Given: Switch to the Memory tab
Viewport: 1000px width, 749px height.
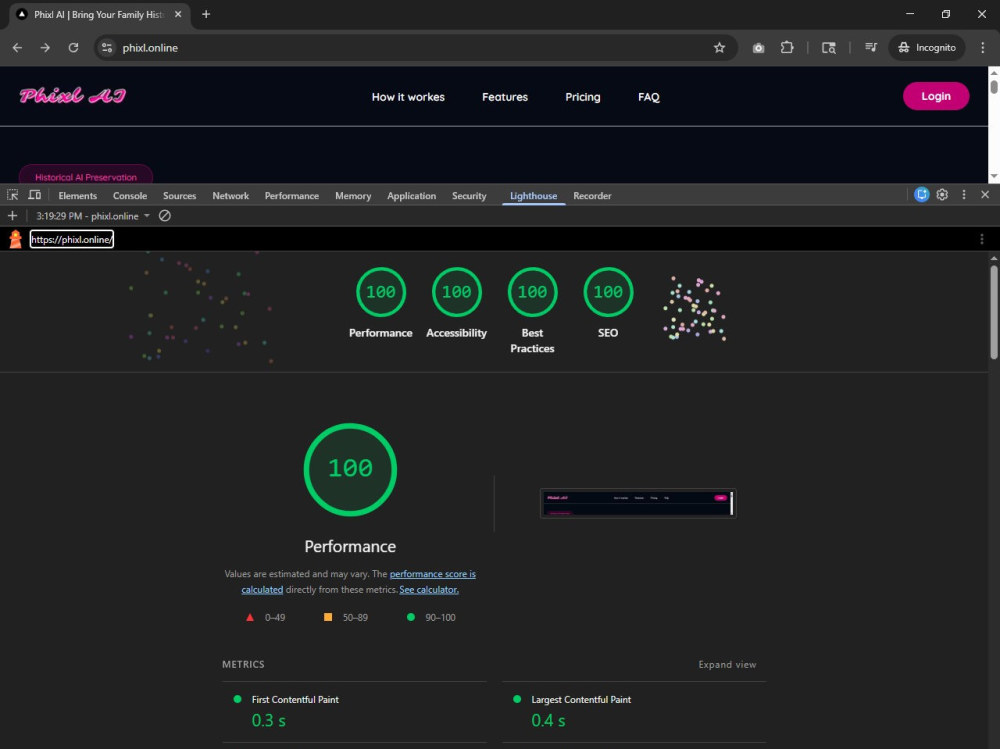Looking at the screenshot, I should pyautogui.click(x=353, y=196).
